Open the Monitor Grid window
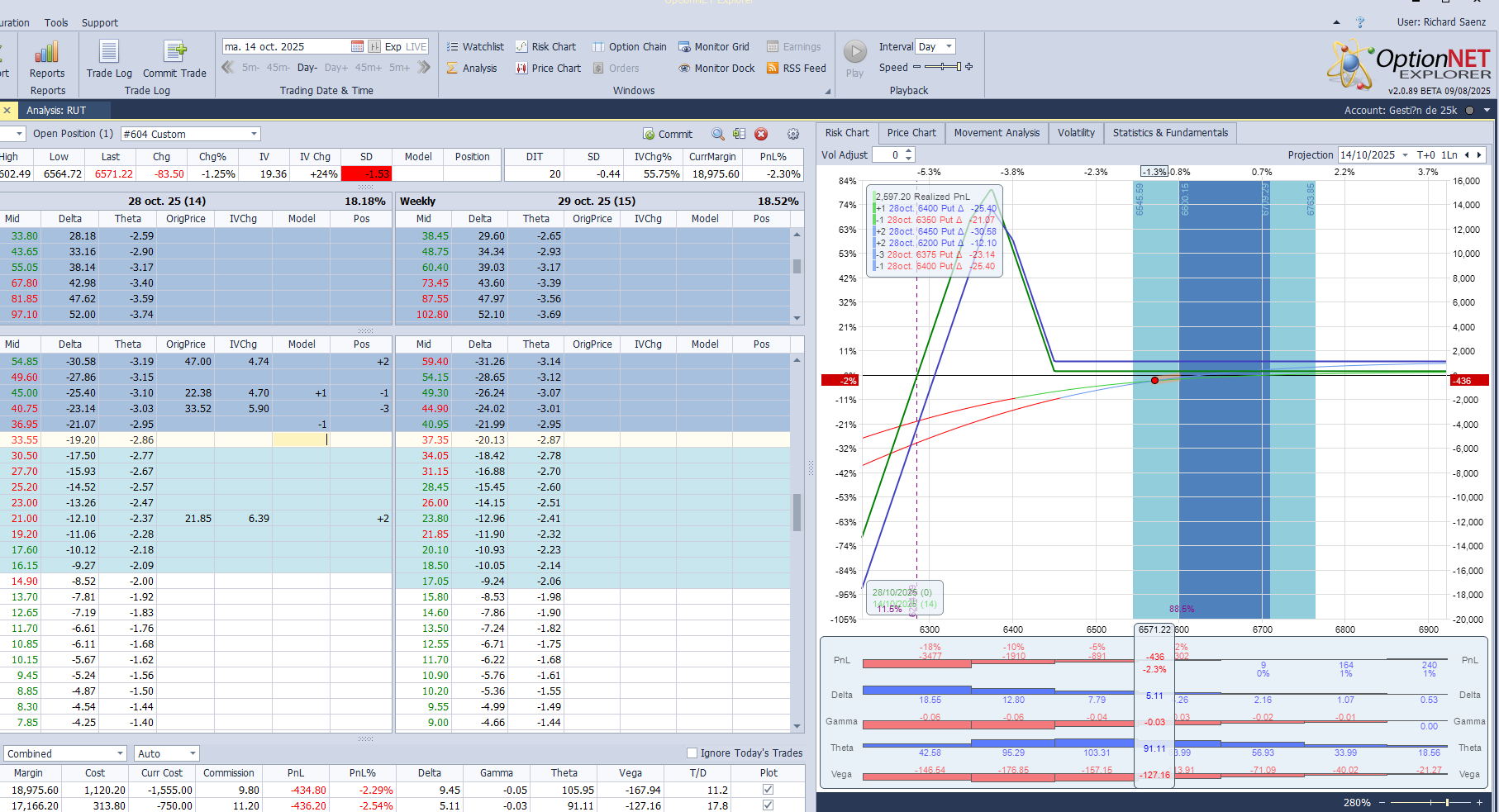Image resolution: width=1499 pixels, height=812 pixels. pyautogui.click(x=714, y=46)
